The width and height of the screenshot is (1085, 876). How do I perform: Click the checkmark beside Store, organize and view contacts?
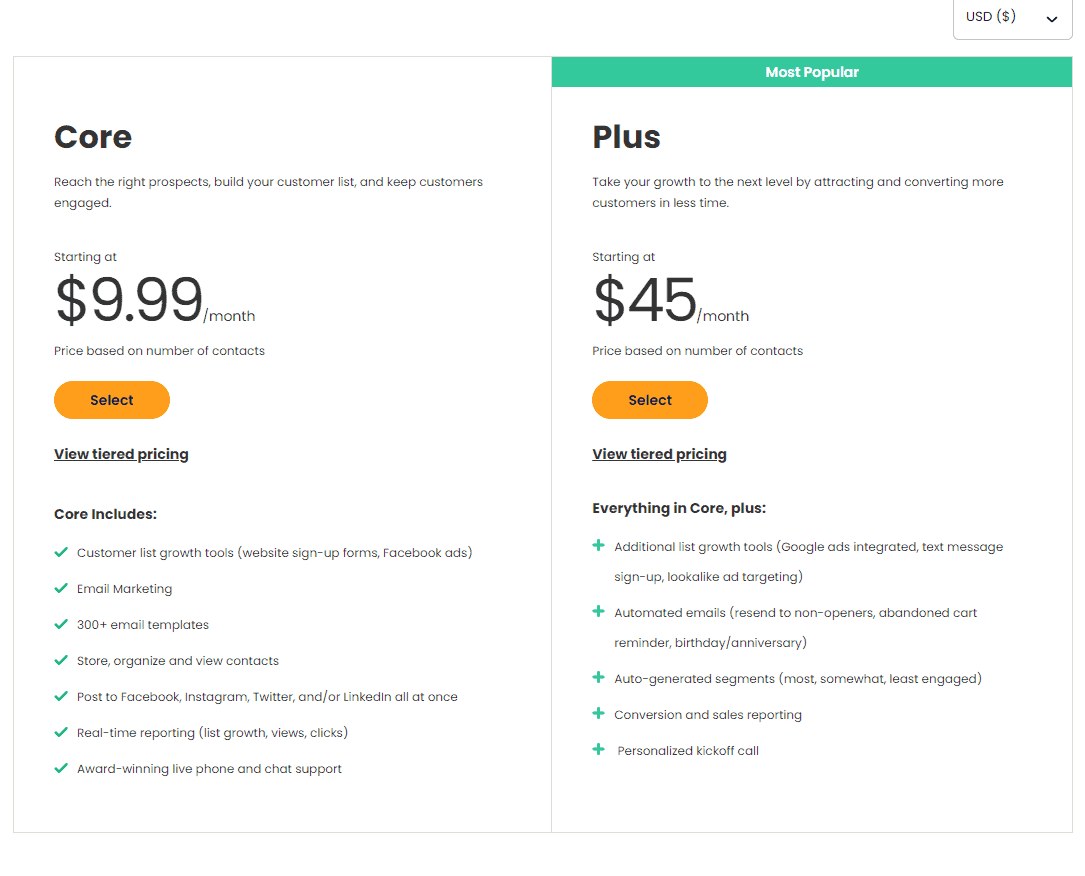click(62, 661)
